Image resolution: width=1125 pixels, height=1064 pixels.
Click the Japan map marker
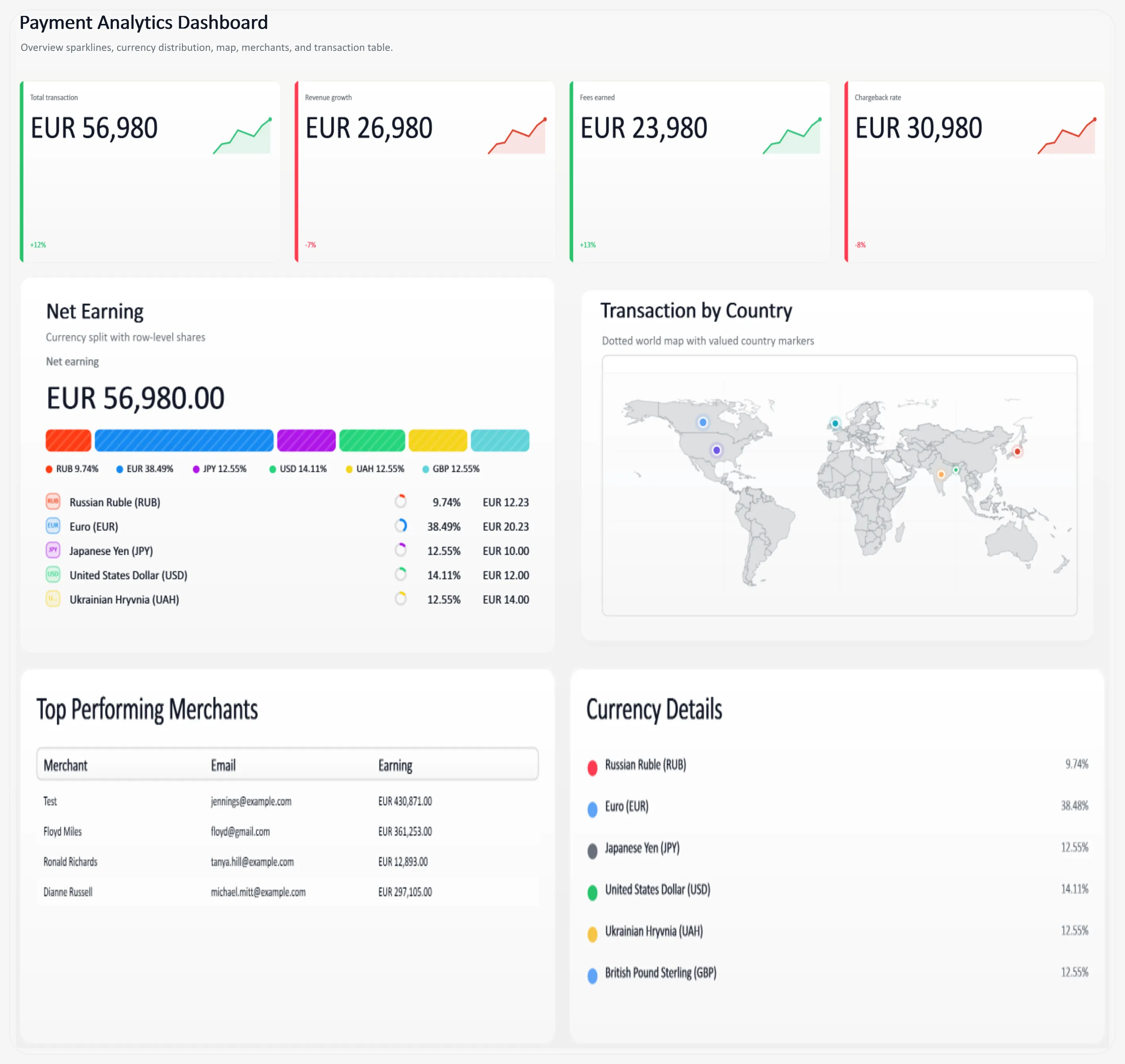tap(1017, 452)
